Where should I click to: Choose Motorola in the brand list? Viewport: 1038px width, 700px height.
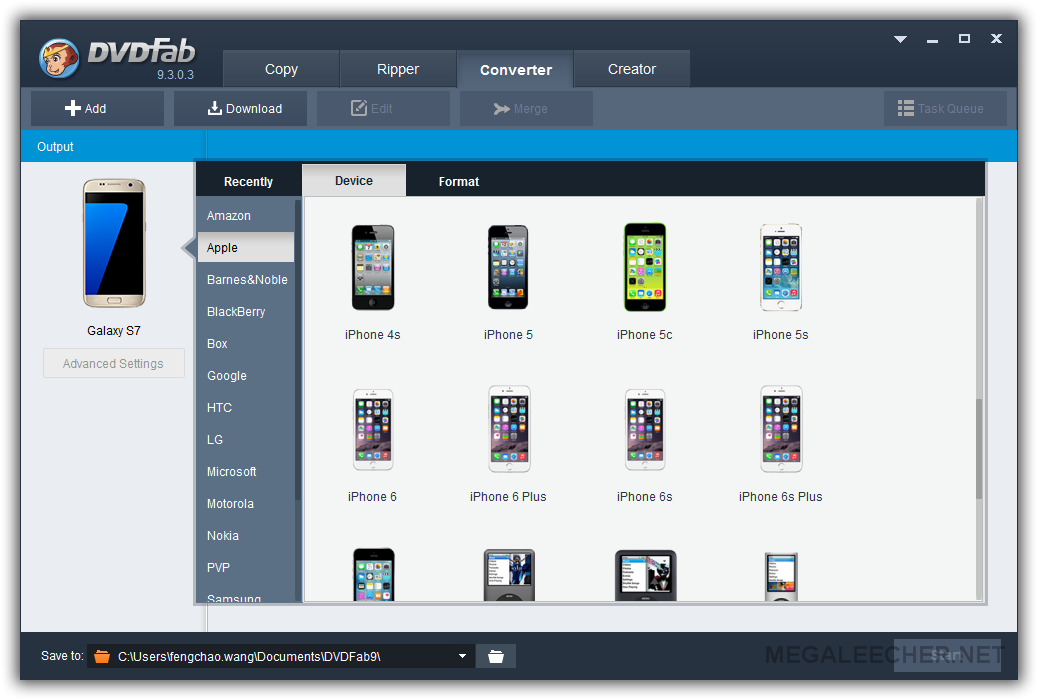click(246, 504)
